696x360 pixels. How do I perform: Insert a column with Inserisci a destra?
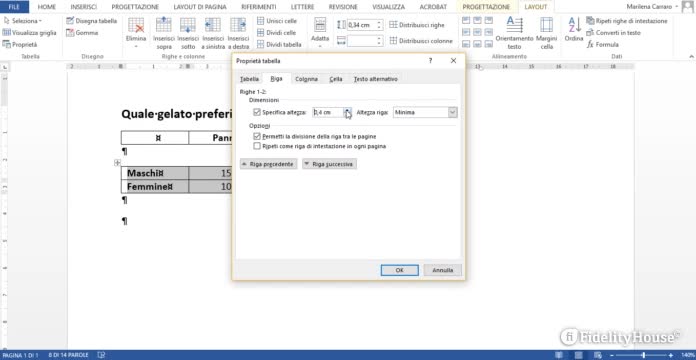pos(238,34)
